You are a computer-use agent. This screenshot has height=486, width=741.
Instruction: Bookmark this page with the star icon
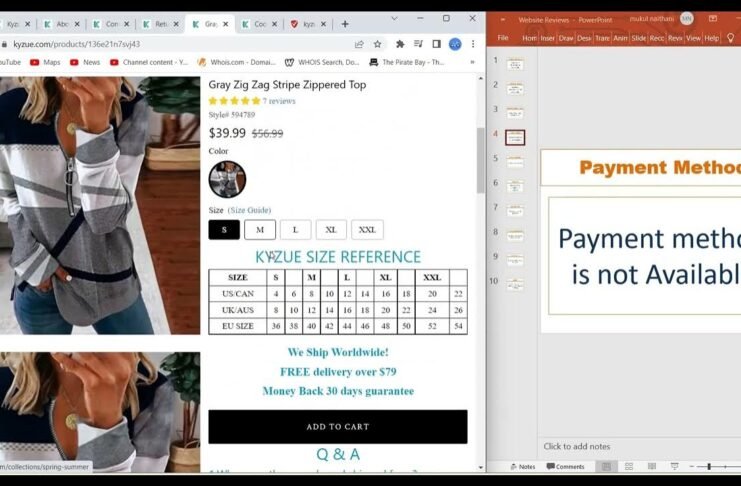click(x=377, y=44)
